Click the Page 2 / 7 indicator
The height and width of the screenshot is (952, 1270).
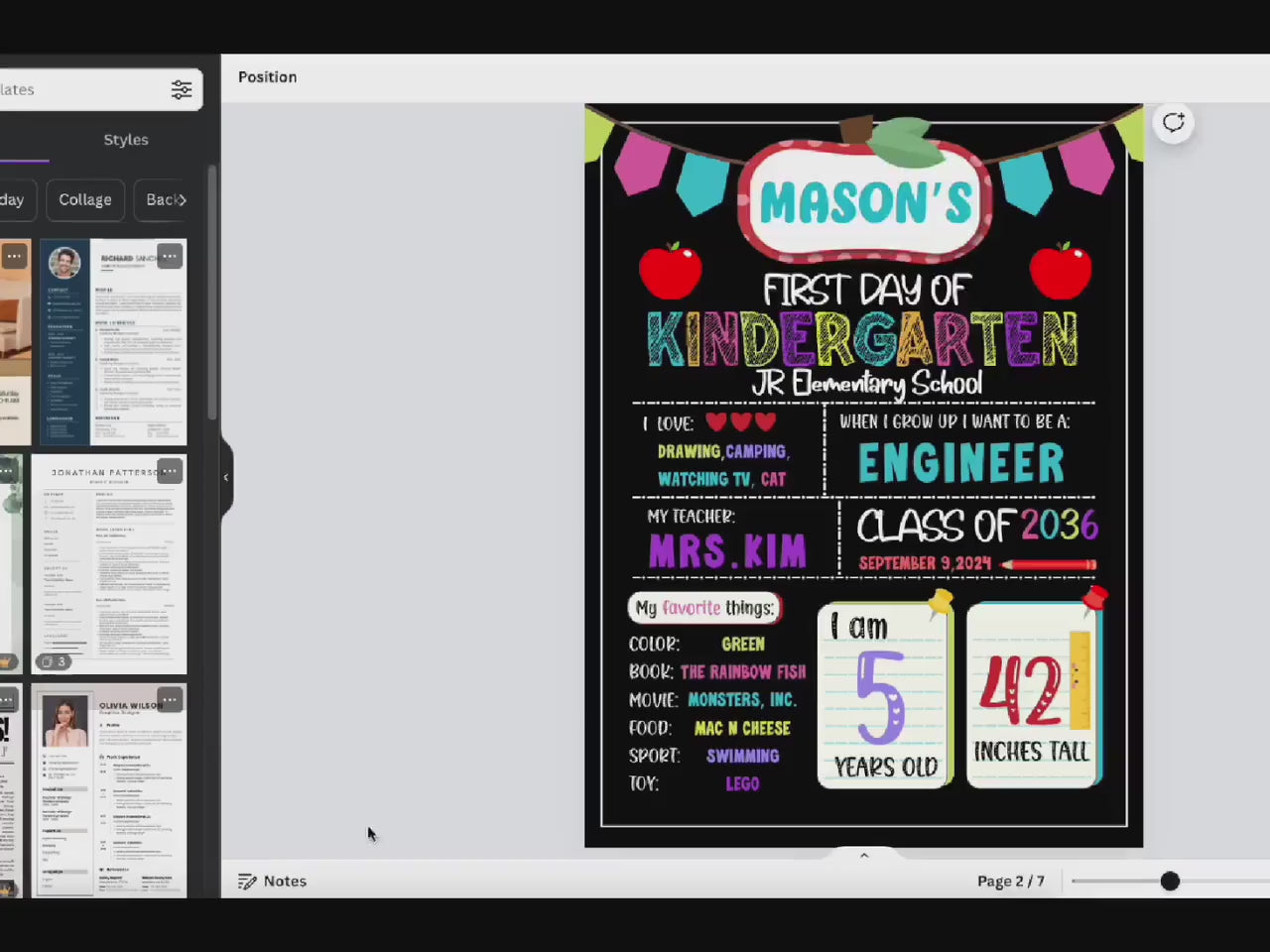click(x=1010, y=881)
